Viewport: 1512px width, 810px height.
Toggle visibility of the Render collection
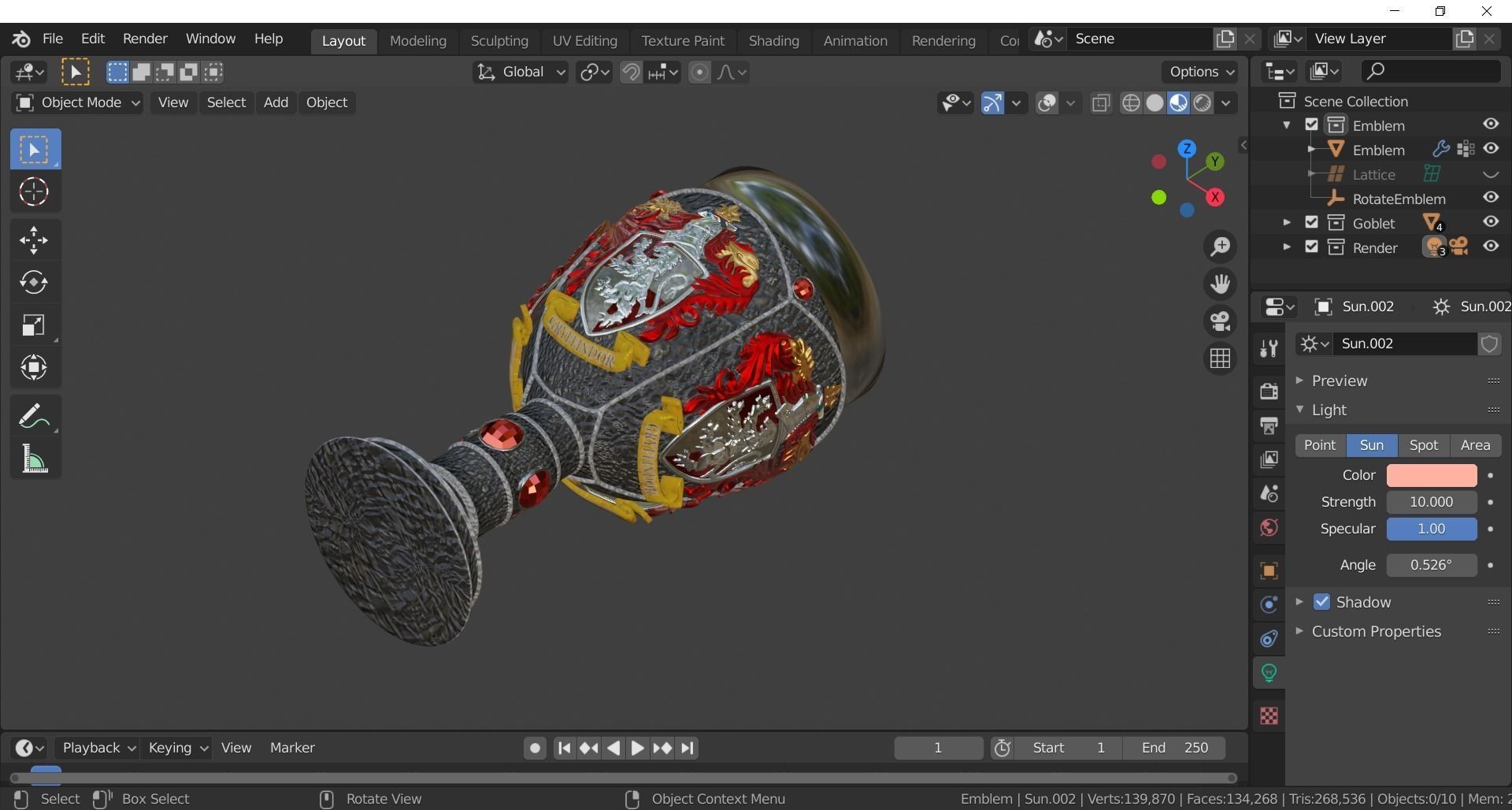1491,247
